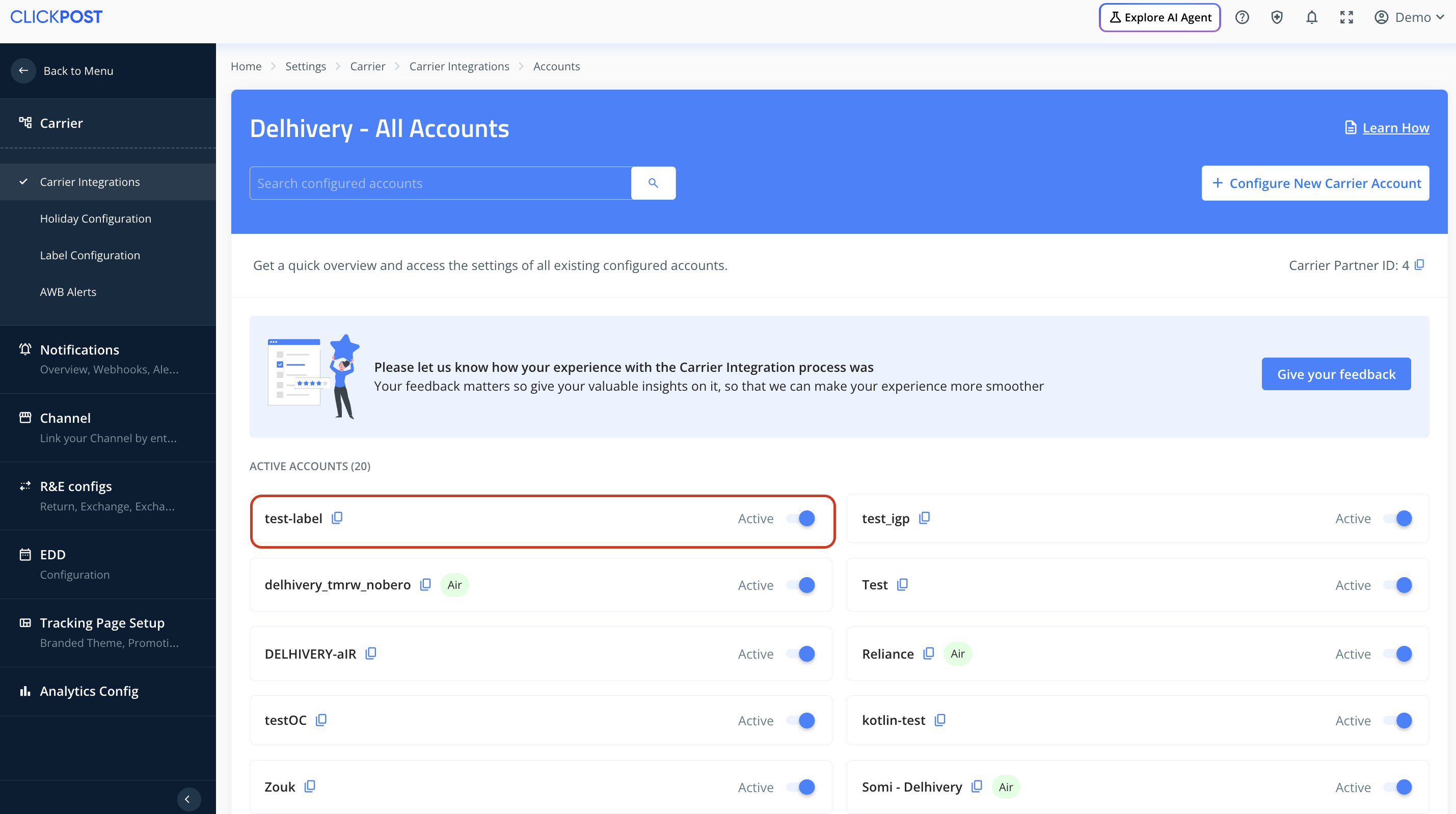The height and width of the screenshot is (814, 1456).
Task: Open the notifications bell icon
Action: pos(1311,17)
